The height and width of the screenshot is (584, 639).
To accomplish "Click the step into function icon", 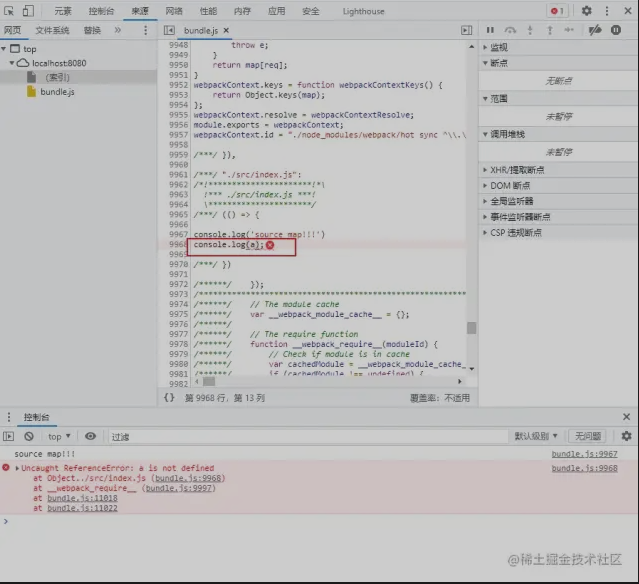I will click(530, 30).
